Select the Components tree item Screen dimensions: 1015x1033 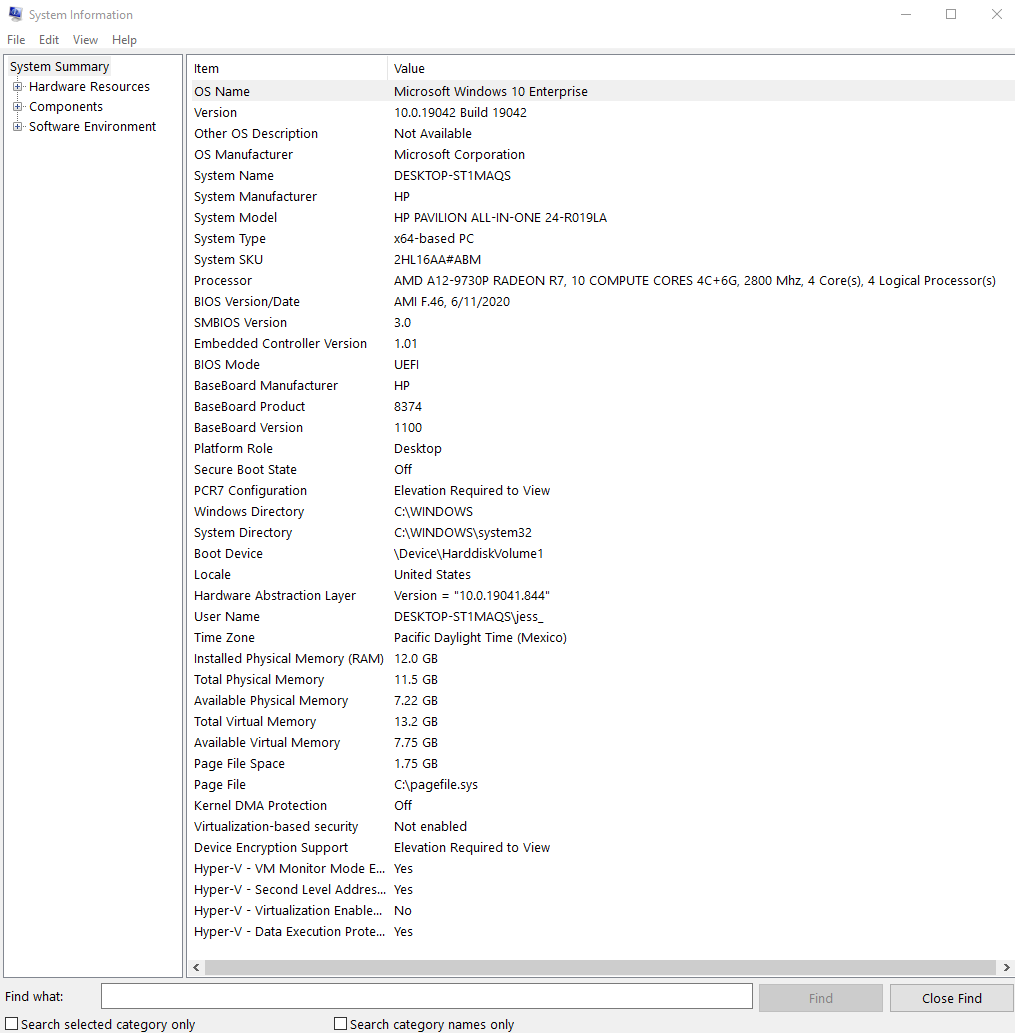(66, 106)
